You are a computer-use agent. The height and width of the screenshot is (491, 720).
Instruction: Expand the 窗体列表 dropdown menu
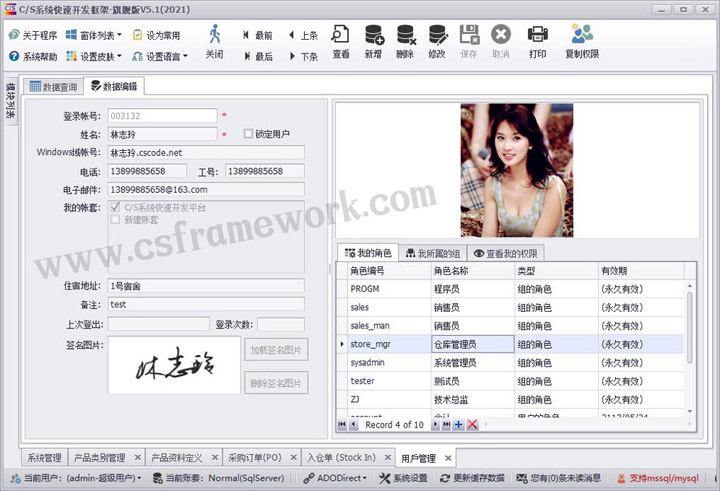pos(94,35)
